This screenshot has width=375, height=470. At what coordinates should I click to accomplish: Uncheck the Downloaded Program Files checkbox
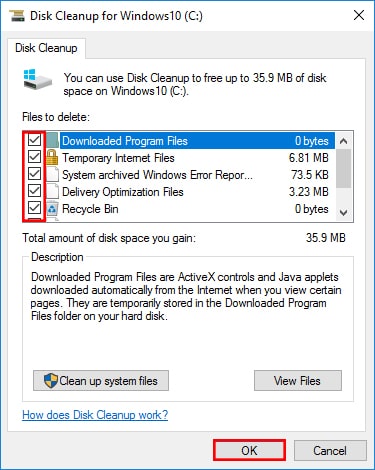click(x=34, y=140)
